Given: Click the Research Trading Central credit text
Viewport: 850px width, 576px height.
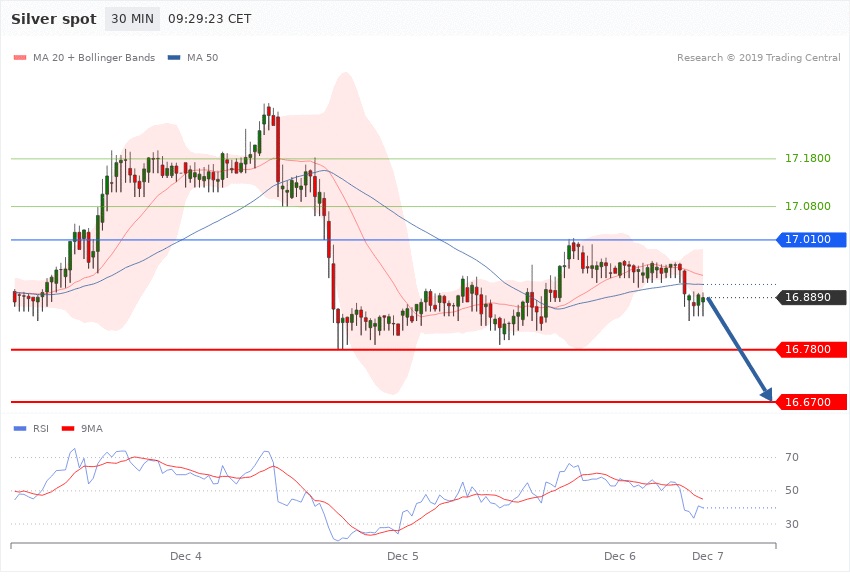Looking at the screenshot, I should point(758,58).
